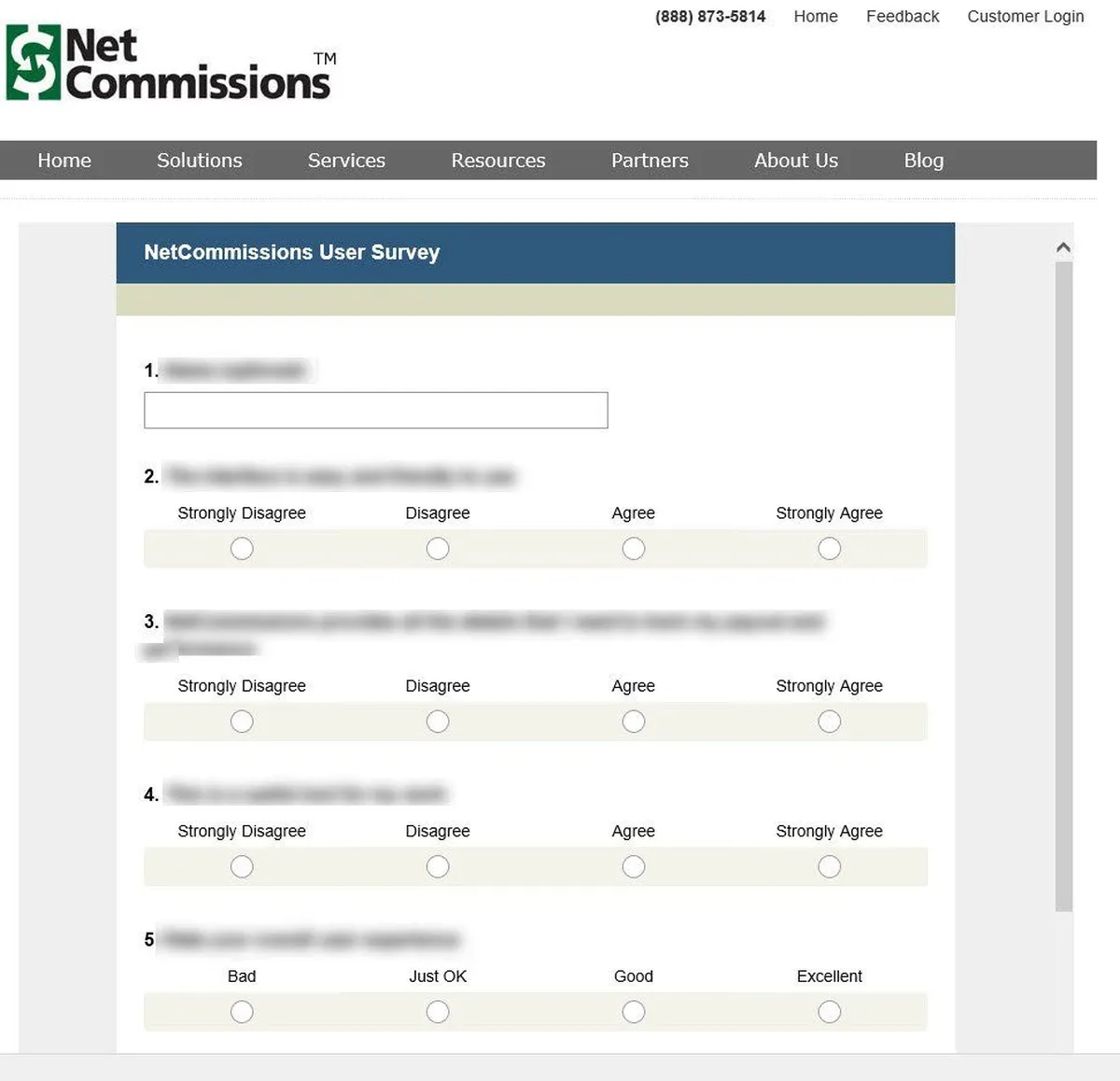Click the survey vertical scrollbar thumb
This screenshot has height=1081, width=1120.
tap(1063, 586)
